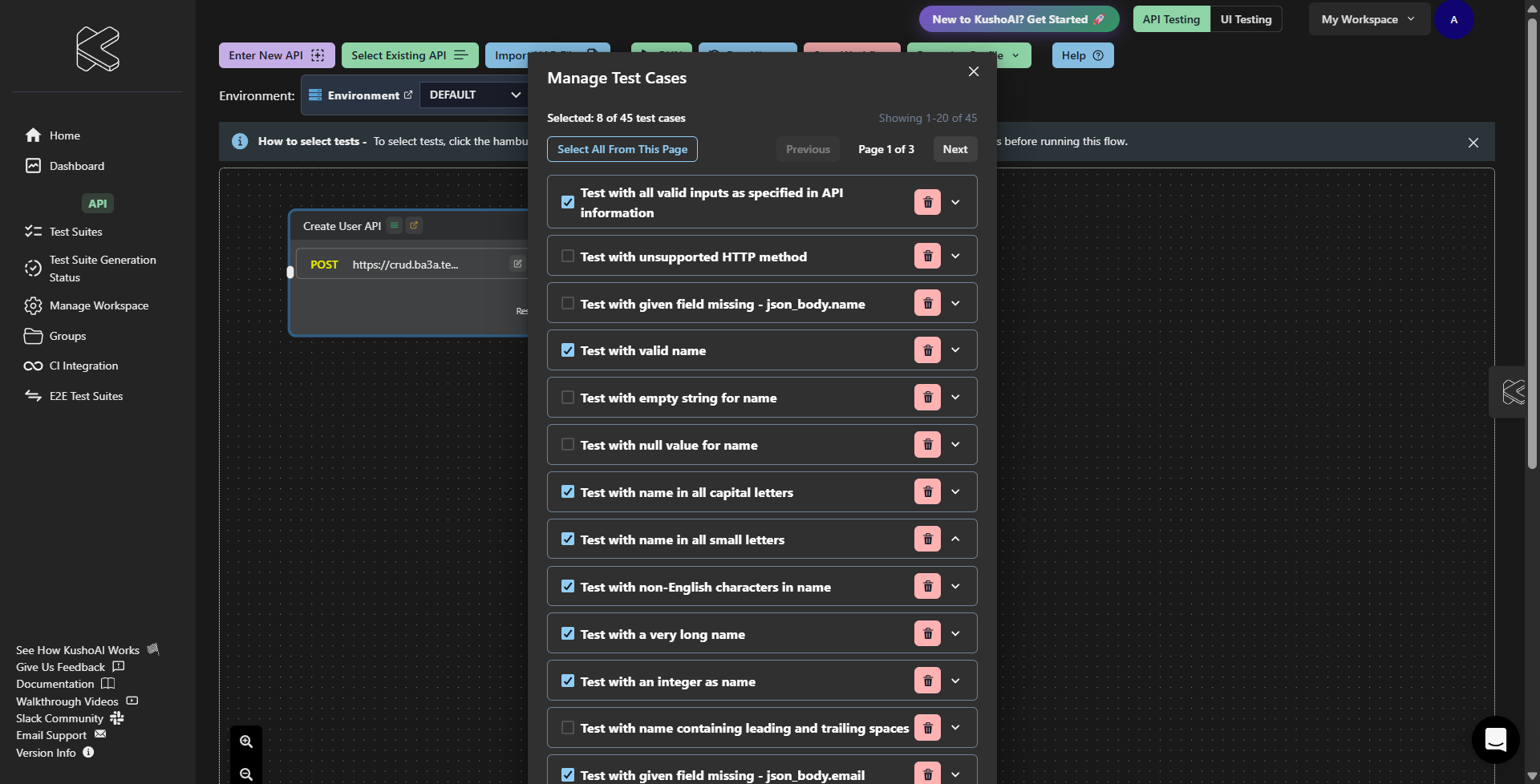Image resolution: width=1540 pixels, height=784 pixels.
Task: Click edit icon next to POST URL
Action: tap(517, 264)
